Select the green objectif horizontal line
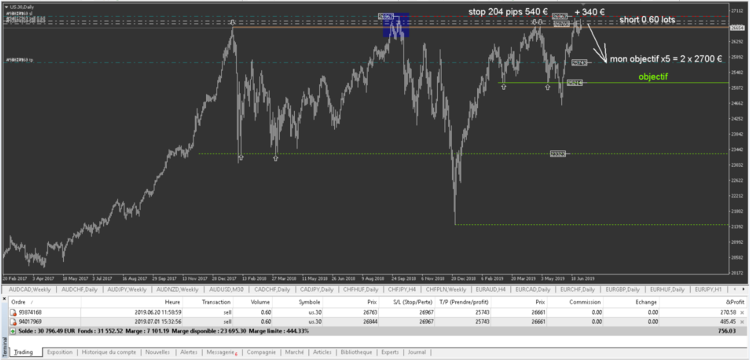The width and height of the screenshot is (750, 360). (614, 83)
